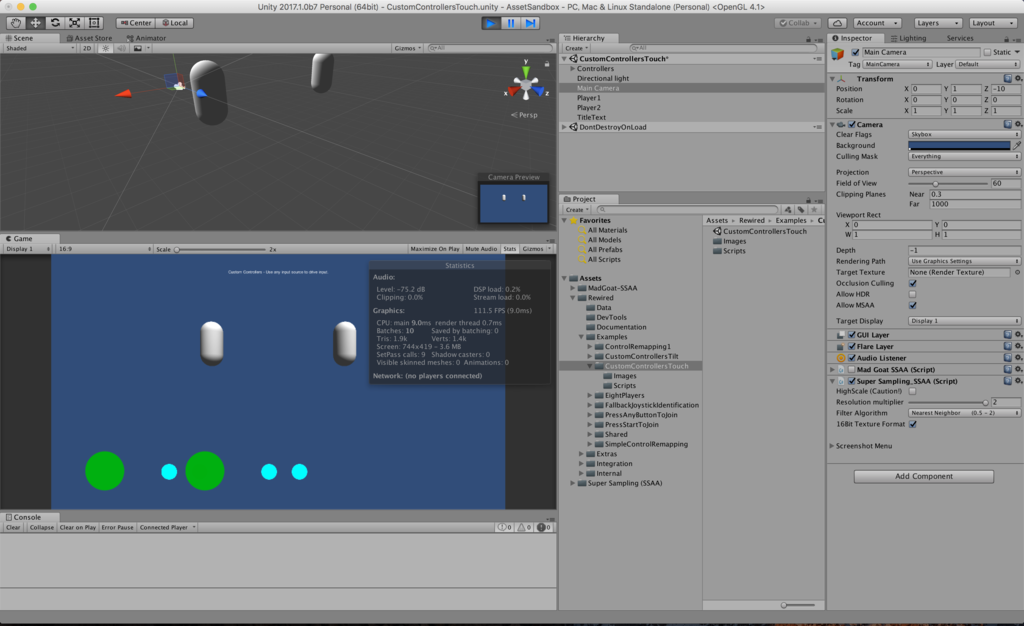Toggle 2D view mode in Scene
The image size is (1024, 626).
tap(87, 48)
